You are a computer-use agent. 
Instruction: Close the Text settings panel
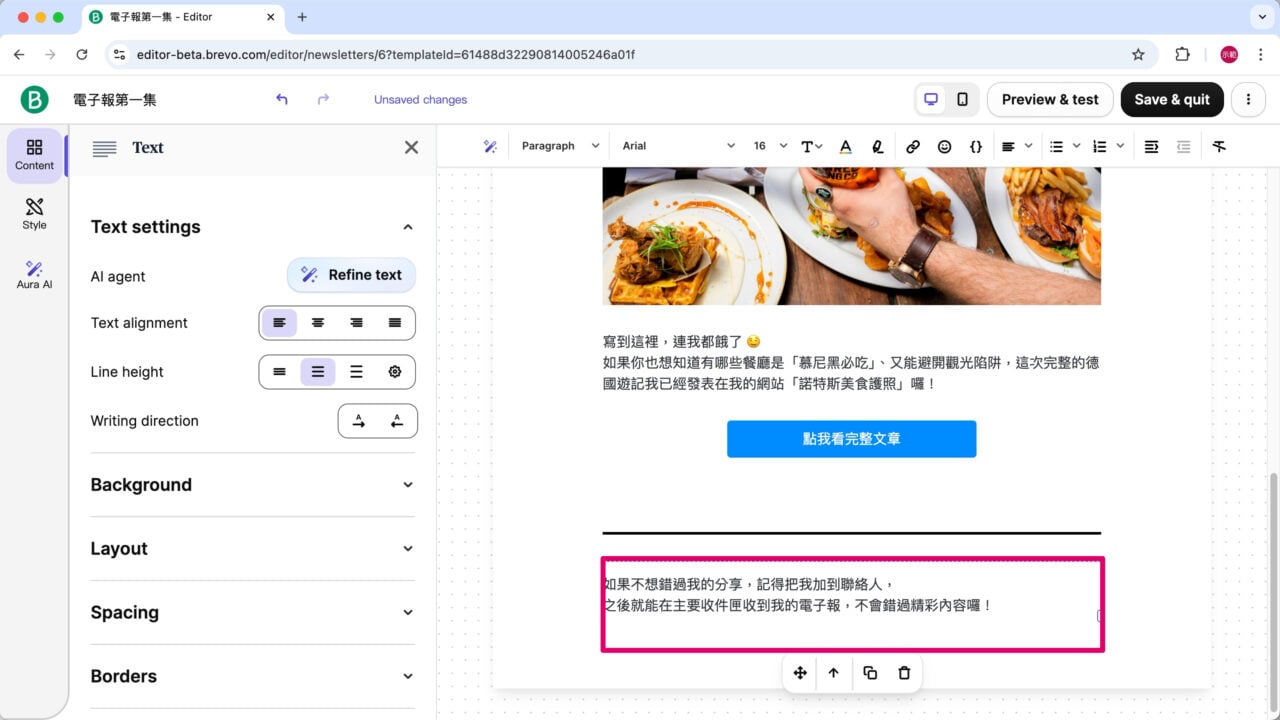coord(410,147)
